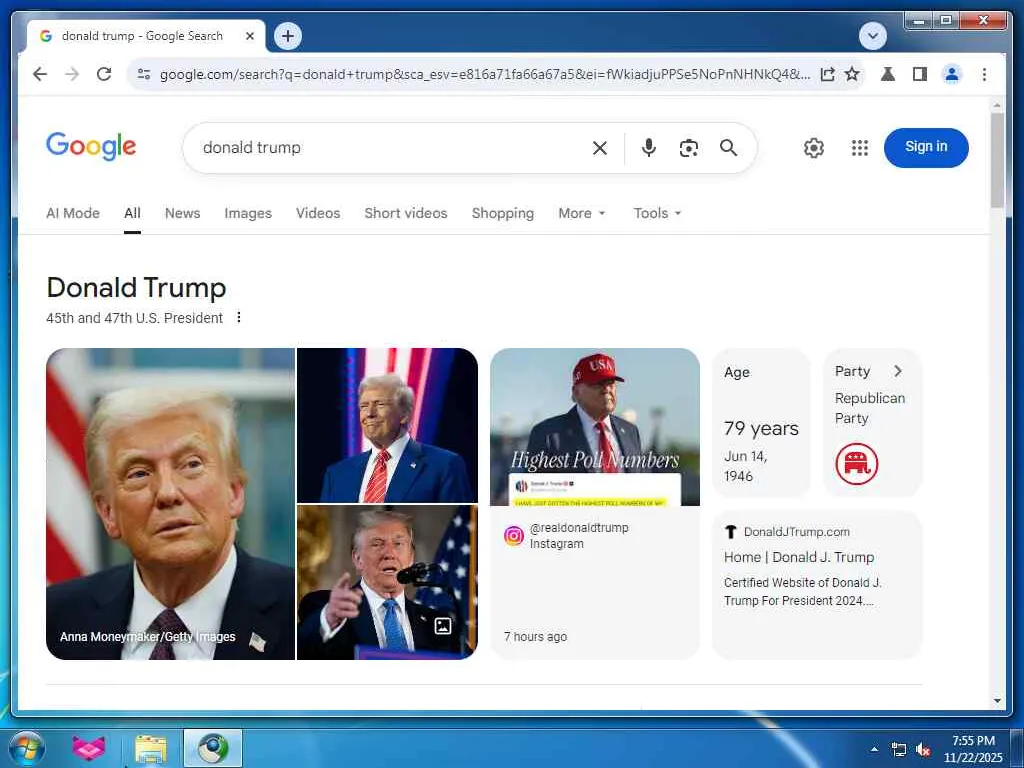Search by voice using the microphone
The height and width of the screenshot is (768, 1024).
(648, 148)
